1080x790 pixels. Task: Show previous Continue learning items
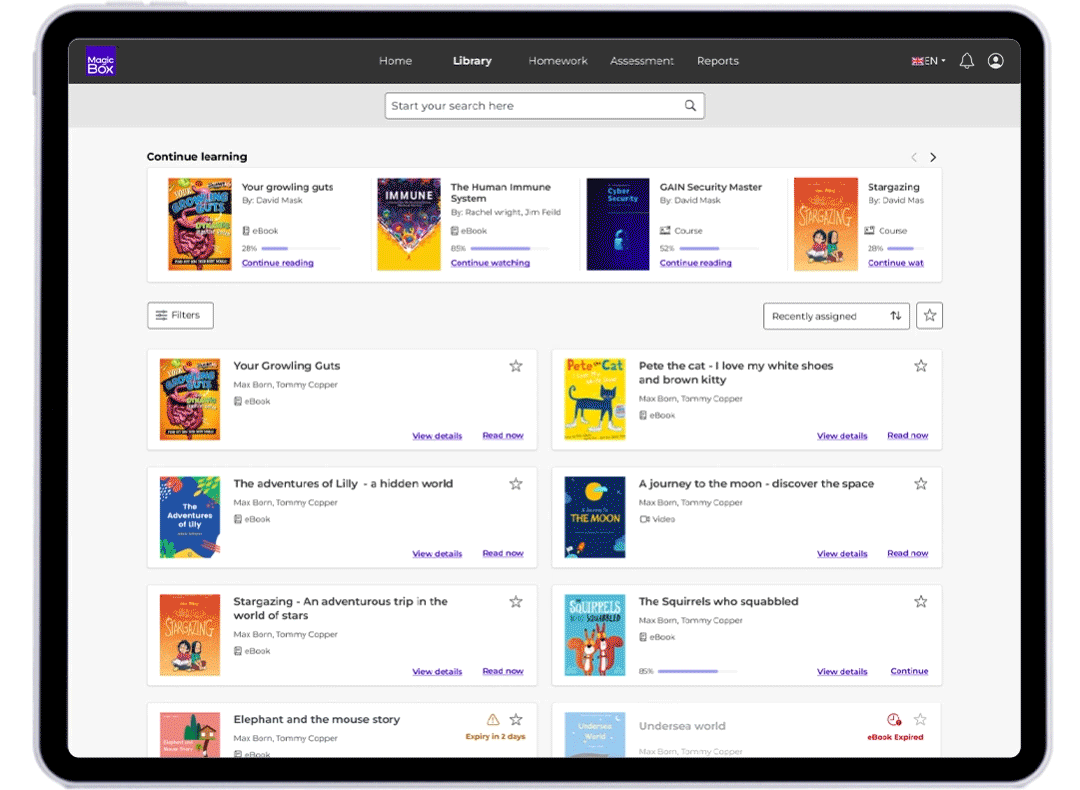click(x=914, y=157)
